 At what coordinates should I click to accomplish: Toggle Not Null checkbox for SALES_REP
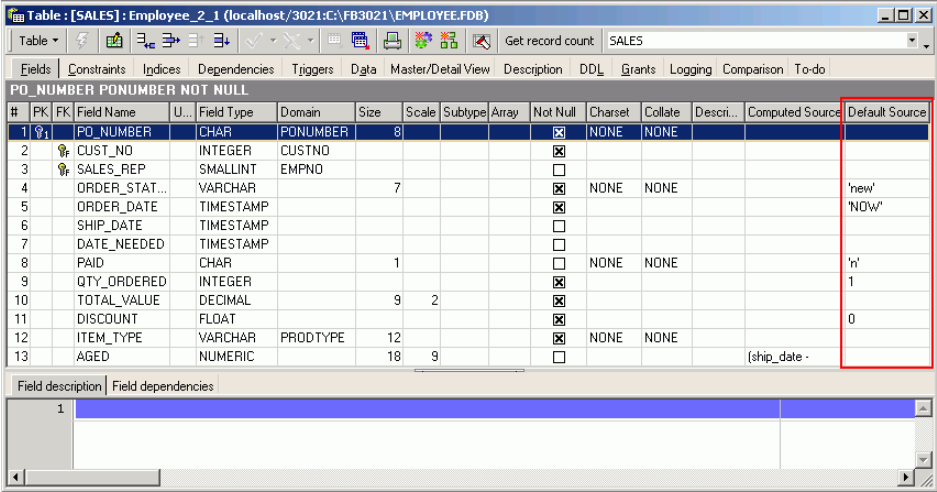(559, 169)
